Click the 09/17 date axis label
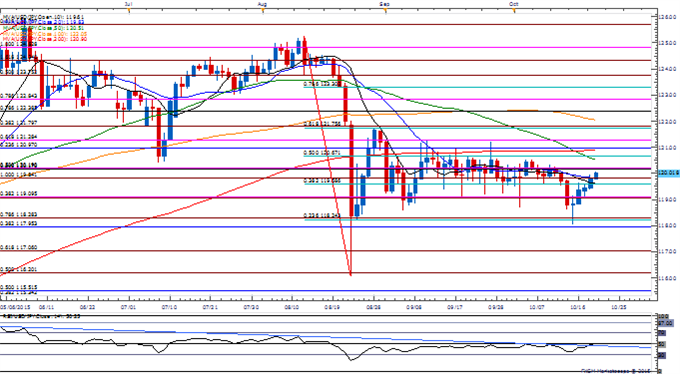 pos(455,306)
